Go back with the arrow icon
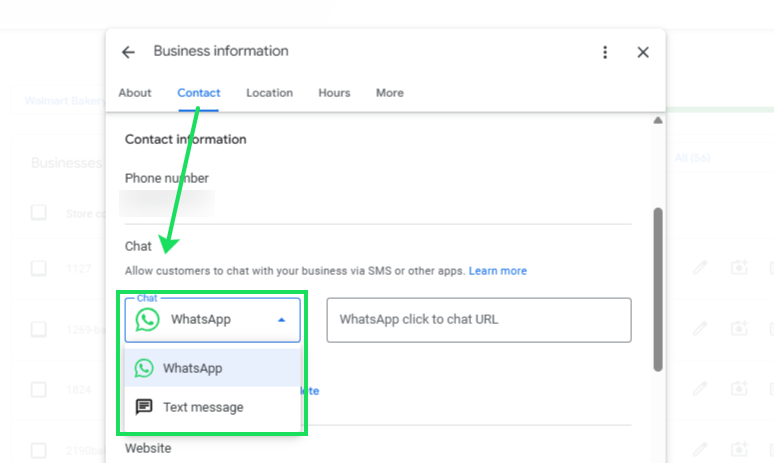This screenshot has width=774, height=463. tap(128, 52)
